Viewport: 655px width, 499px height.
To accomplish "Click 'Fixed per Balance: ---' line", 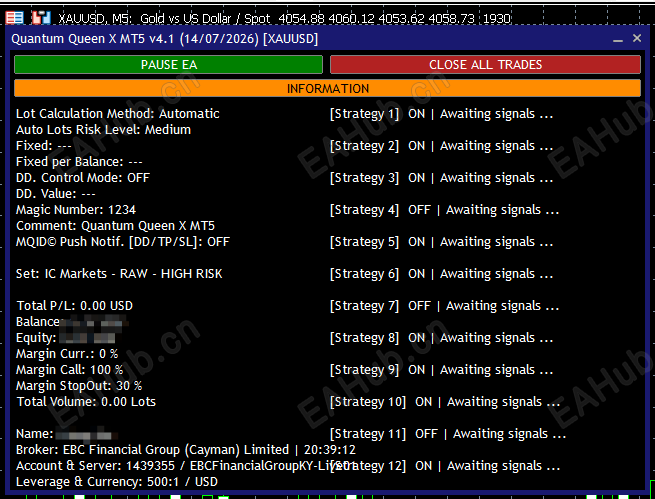I will click(x=79, y=162).
